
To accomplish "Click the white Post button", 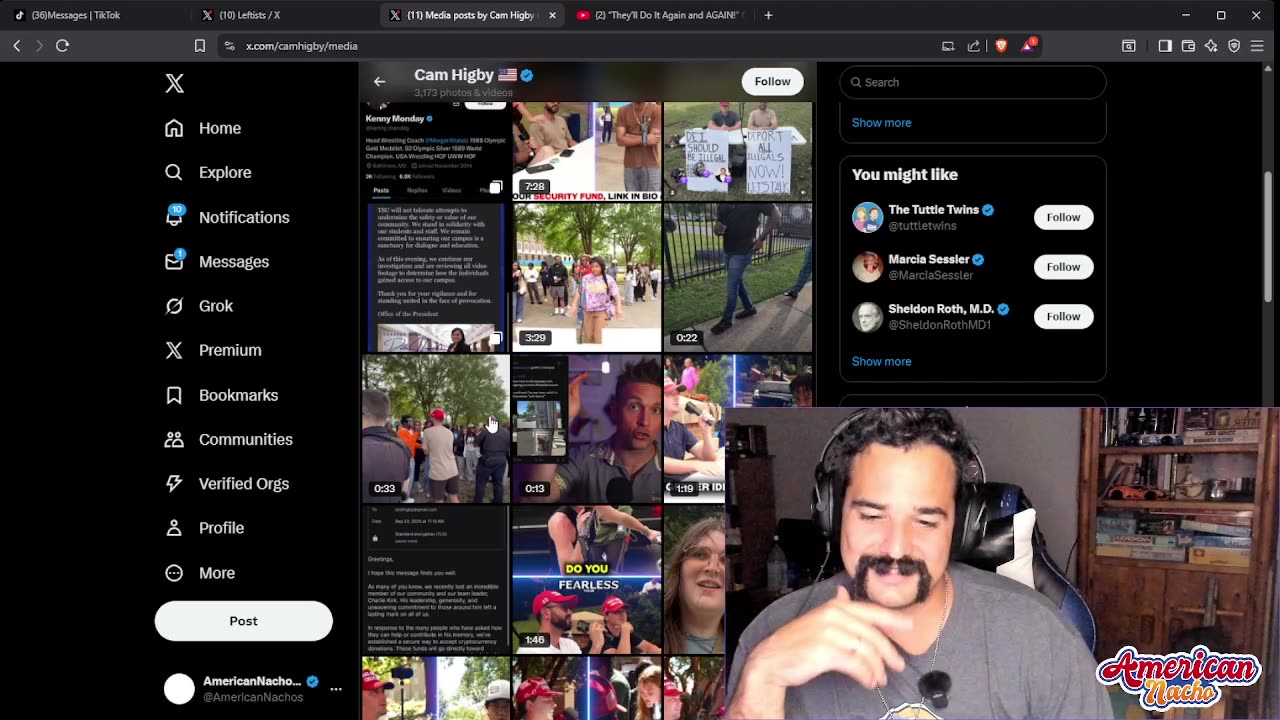I will click(x=243, y=621).
